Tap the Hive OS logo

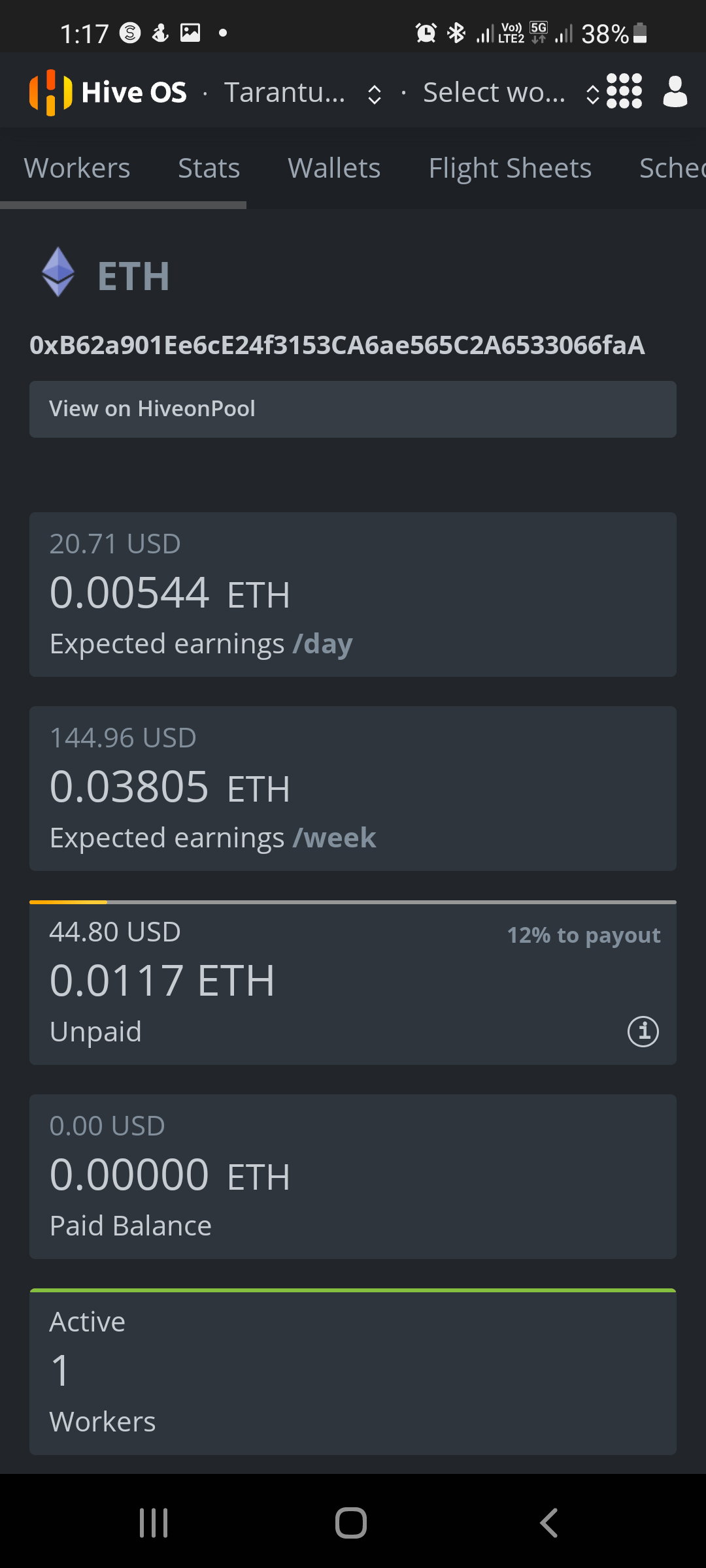[x=108, y=92]
